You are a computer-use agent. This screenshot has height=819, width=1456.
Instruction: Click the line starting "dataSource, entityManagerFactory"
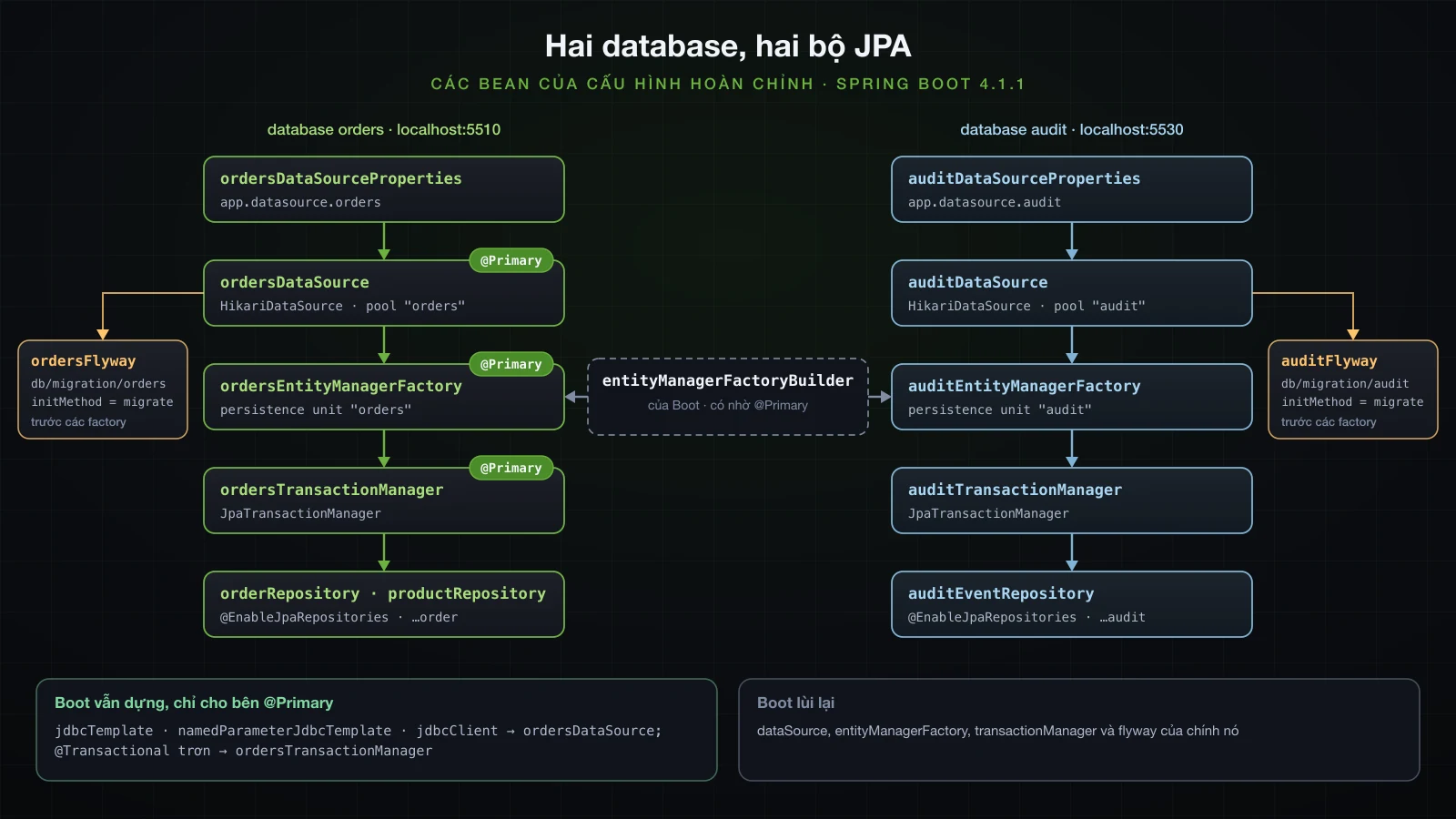[x=997, y=731]
